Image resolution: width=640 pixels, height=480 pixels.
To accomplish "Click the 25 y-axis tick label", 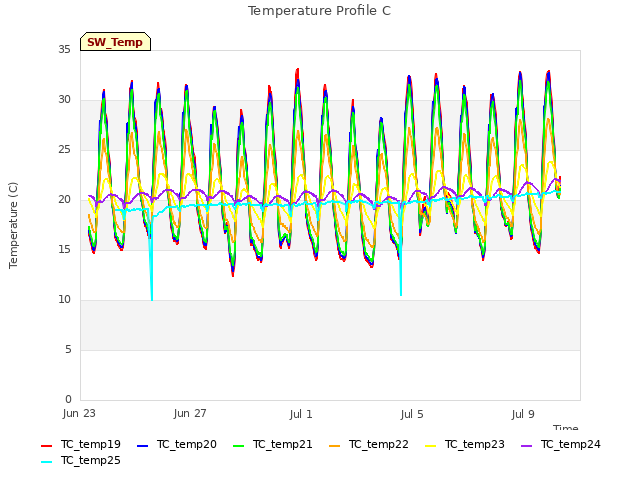I will click(x=64, y=149).
